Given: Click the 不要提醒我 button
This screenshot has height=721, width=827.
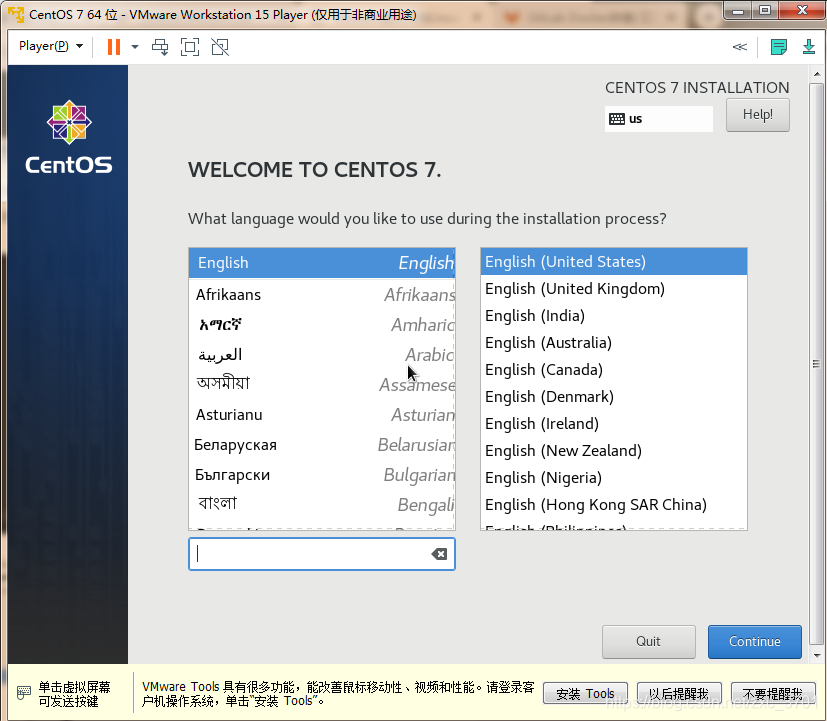Looking at the screenshot, I should [773, 694].
